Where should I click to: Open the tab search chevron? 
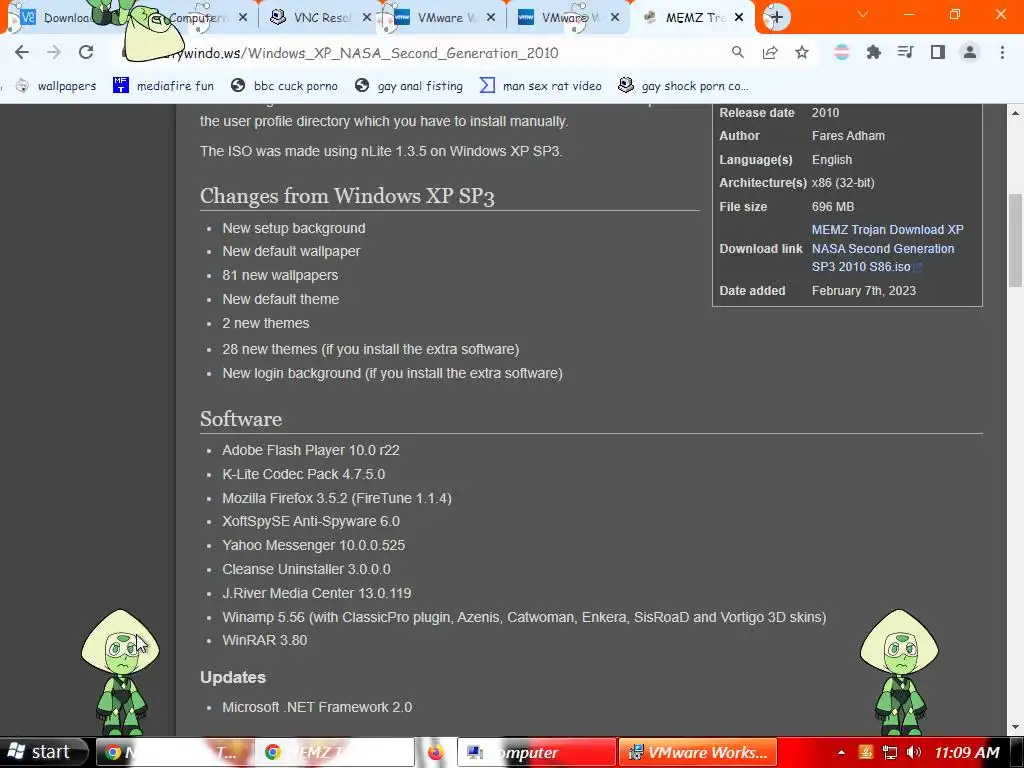point(863,14)
